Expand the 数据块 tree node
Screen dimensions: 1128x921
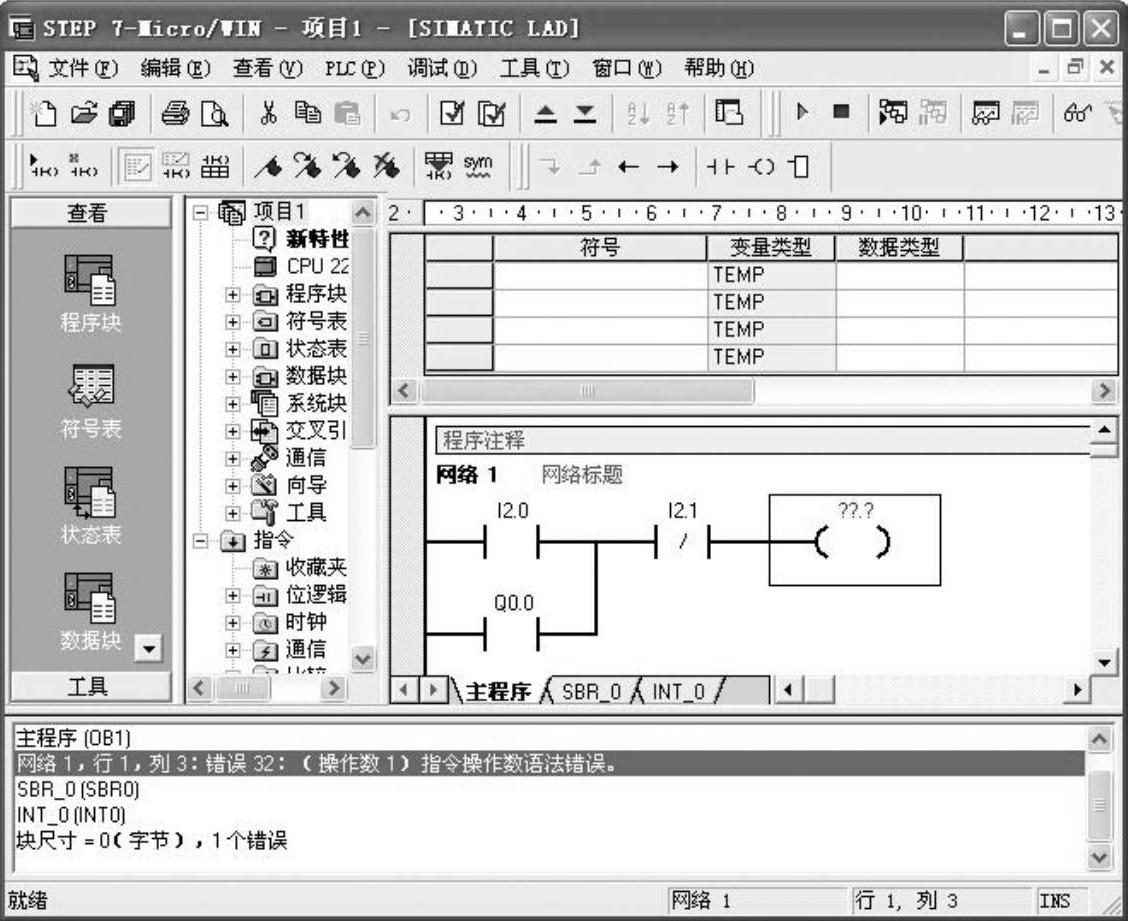tap(232, 377)
